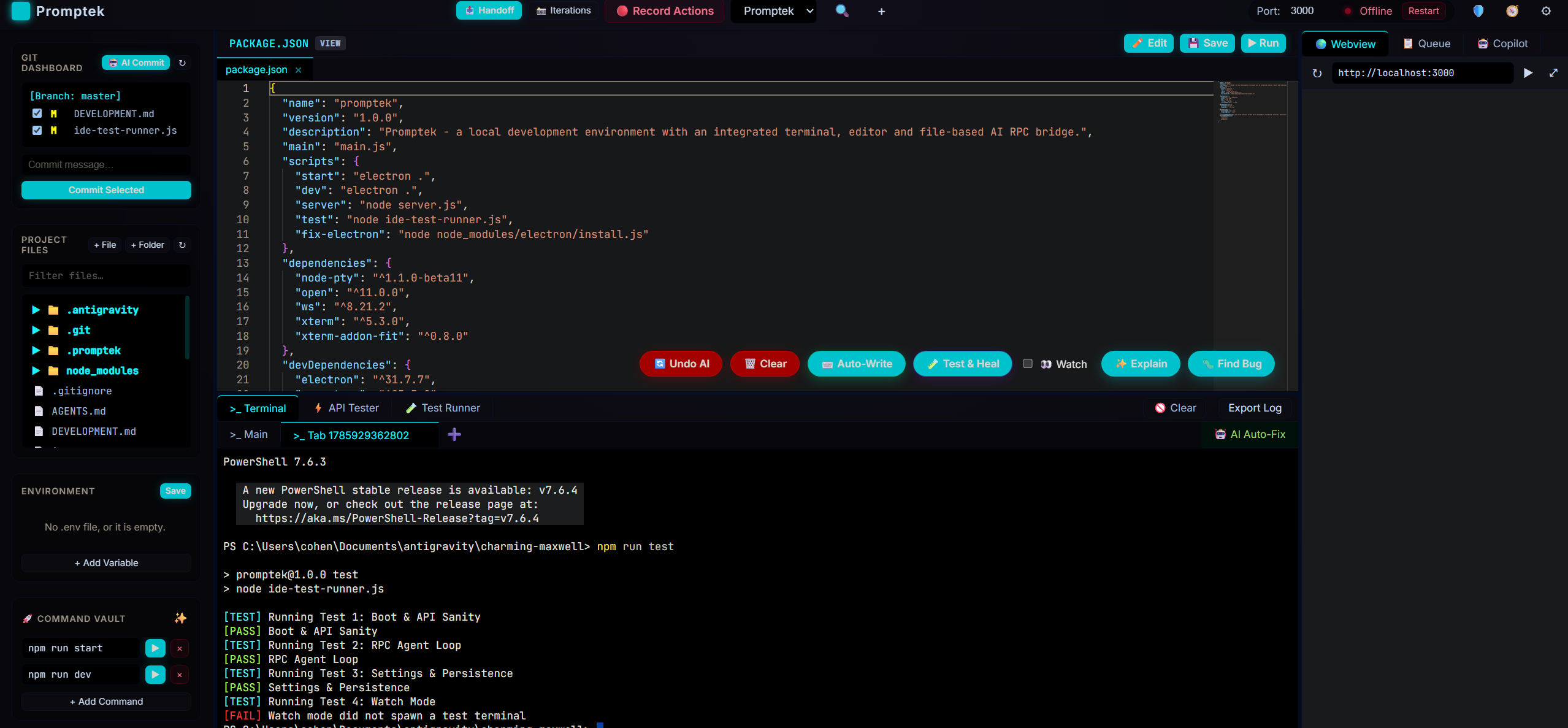Switch to the Webview tab
1568x728 pixels.
click(1345, 44)
